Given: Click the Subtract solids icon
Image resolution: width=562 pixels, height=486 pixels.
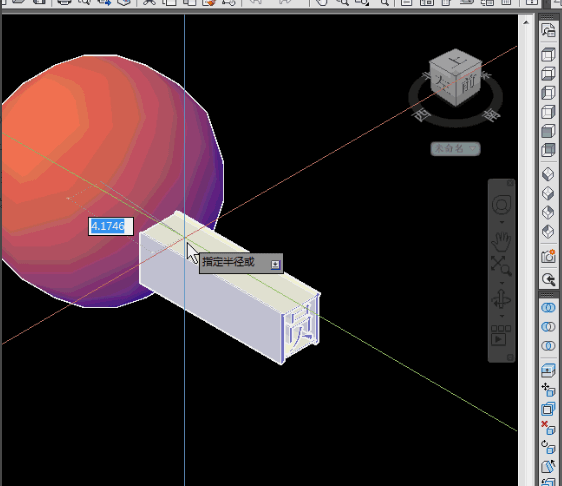Looking at the screenshot, I should (548, 327).
